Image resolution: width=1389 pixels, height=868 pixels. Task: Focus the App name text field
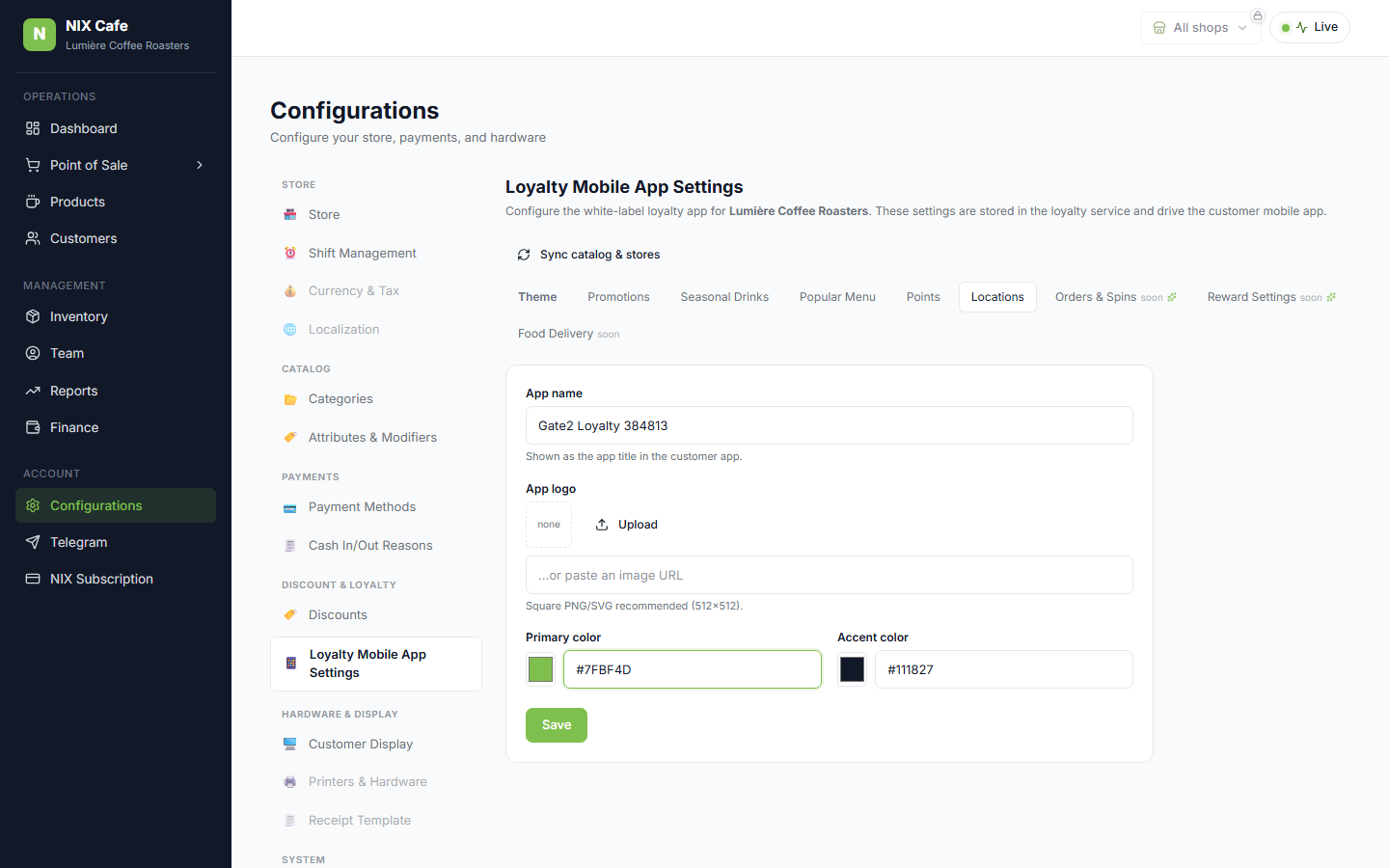click(x=830, y=425)
